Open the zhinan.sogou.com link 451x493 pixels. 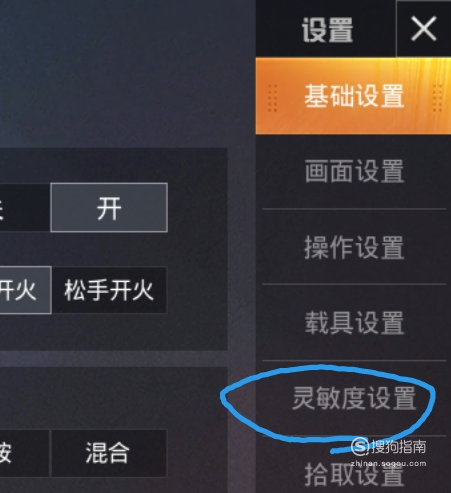pos(388,463)
